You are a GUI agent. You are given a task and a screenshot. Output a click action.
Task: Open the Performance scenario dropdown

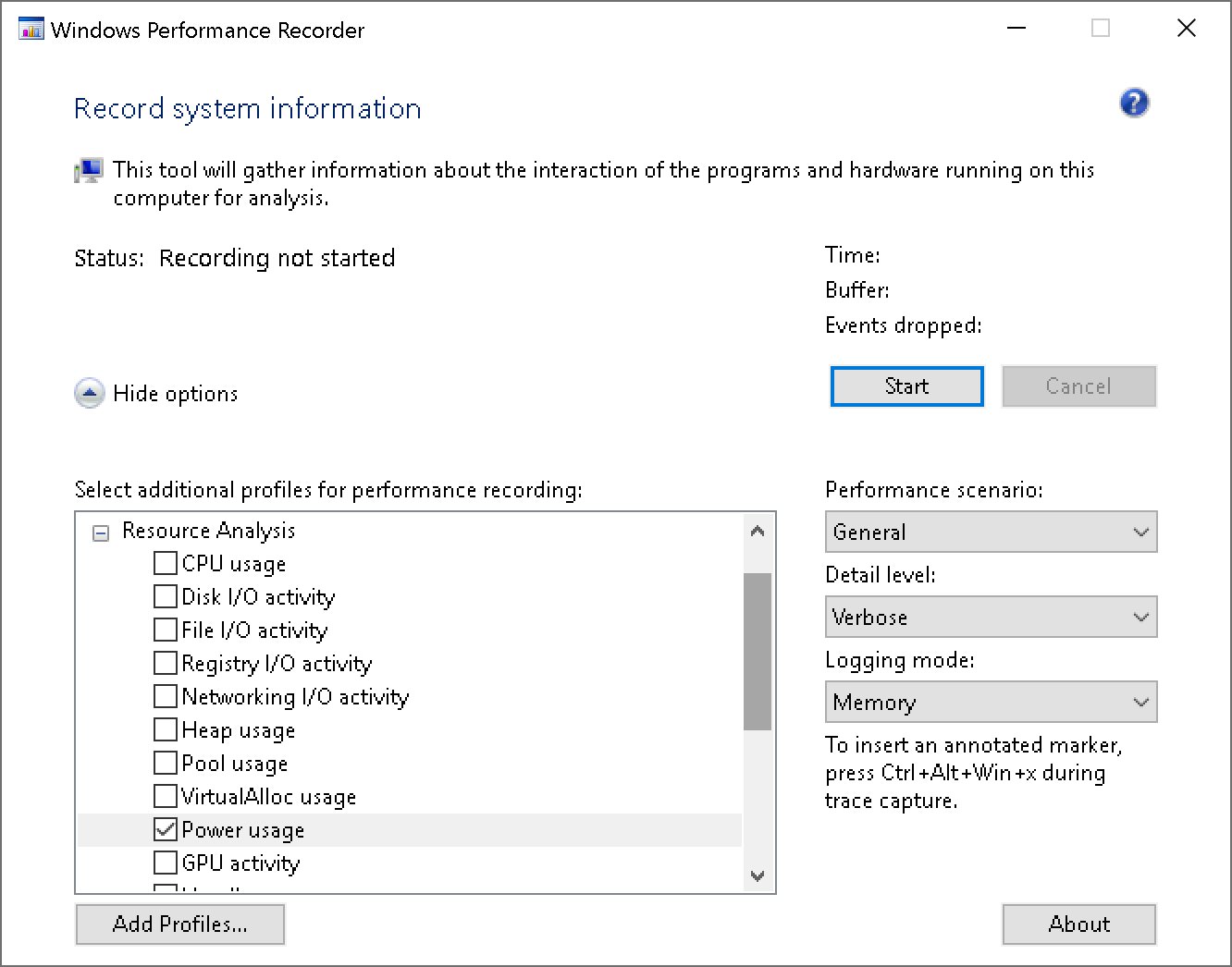990,532
